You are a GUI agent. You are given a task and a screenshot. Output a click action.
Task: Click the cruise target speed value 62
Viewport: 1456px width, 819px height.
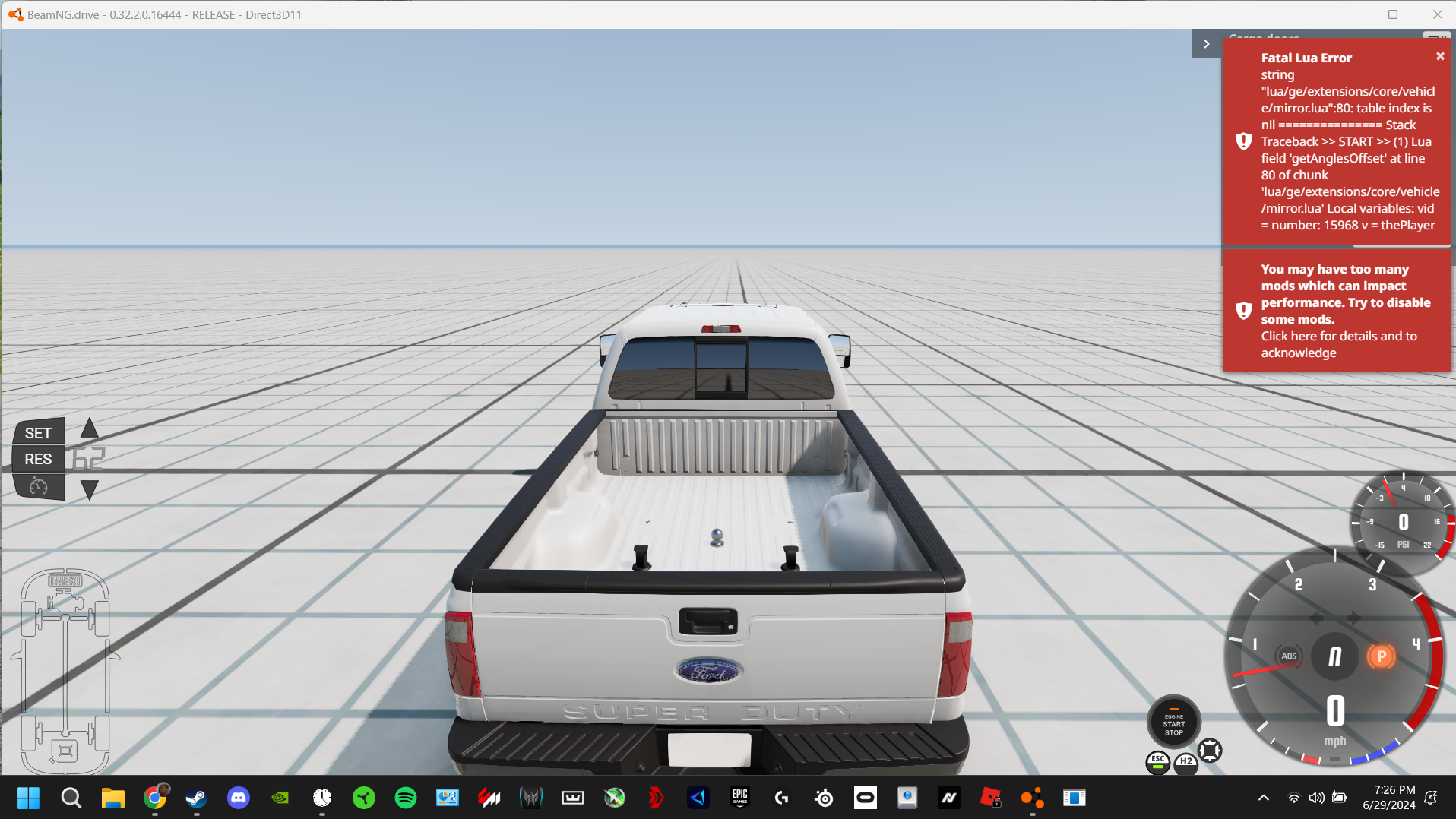(x=88, y=459)
